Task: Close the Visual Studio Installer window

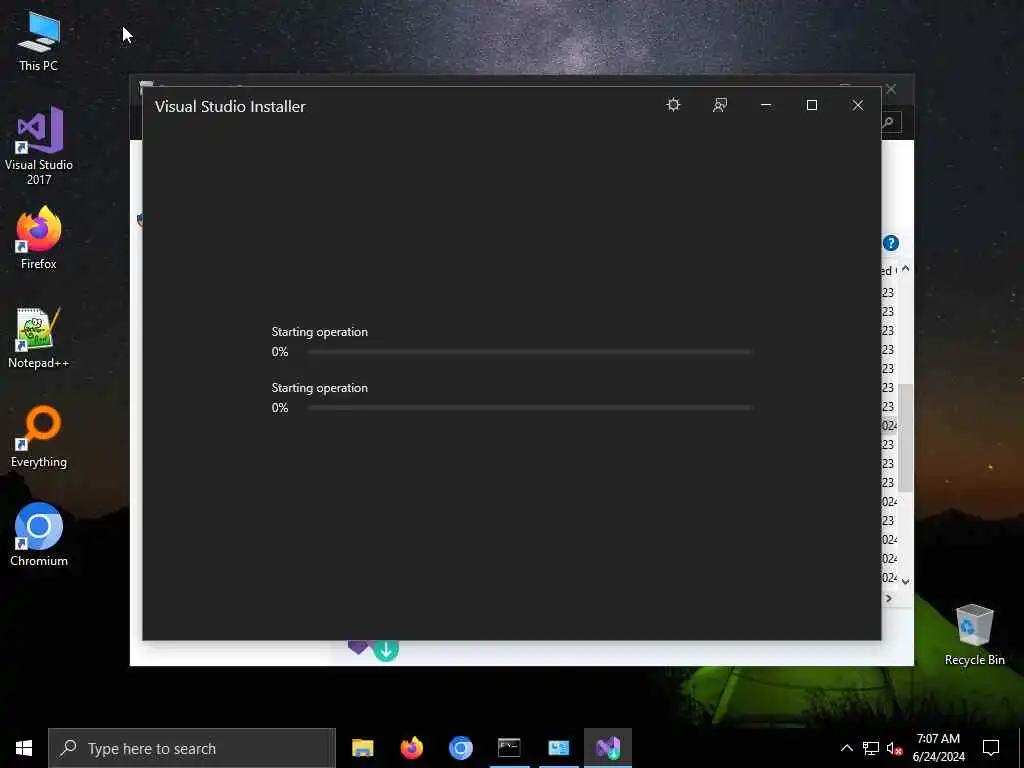Action: click(x=857, y=105)
